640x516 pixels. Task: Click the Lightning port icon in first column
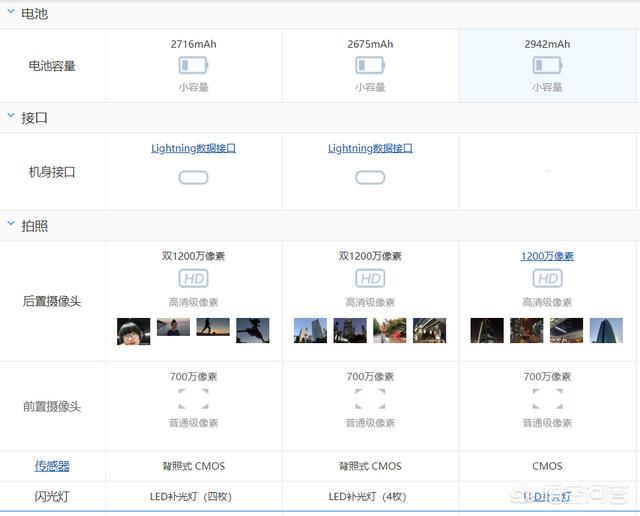click(193, 178)
